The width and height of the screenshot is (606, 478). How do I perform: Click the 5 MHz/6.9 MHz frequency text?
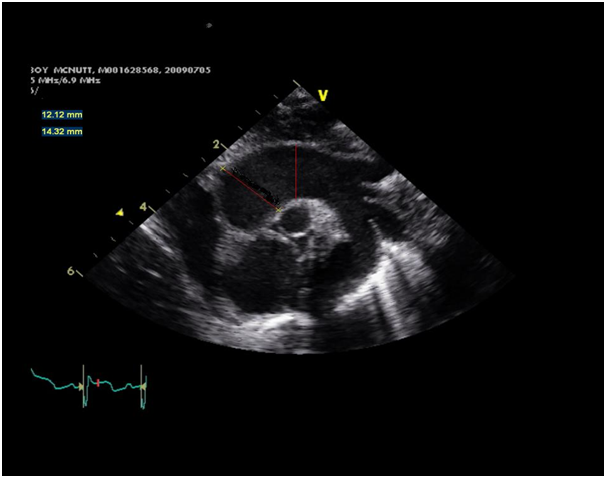70,80
